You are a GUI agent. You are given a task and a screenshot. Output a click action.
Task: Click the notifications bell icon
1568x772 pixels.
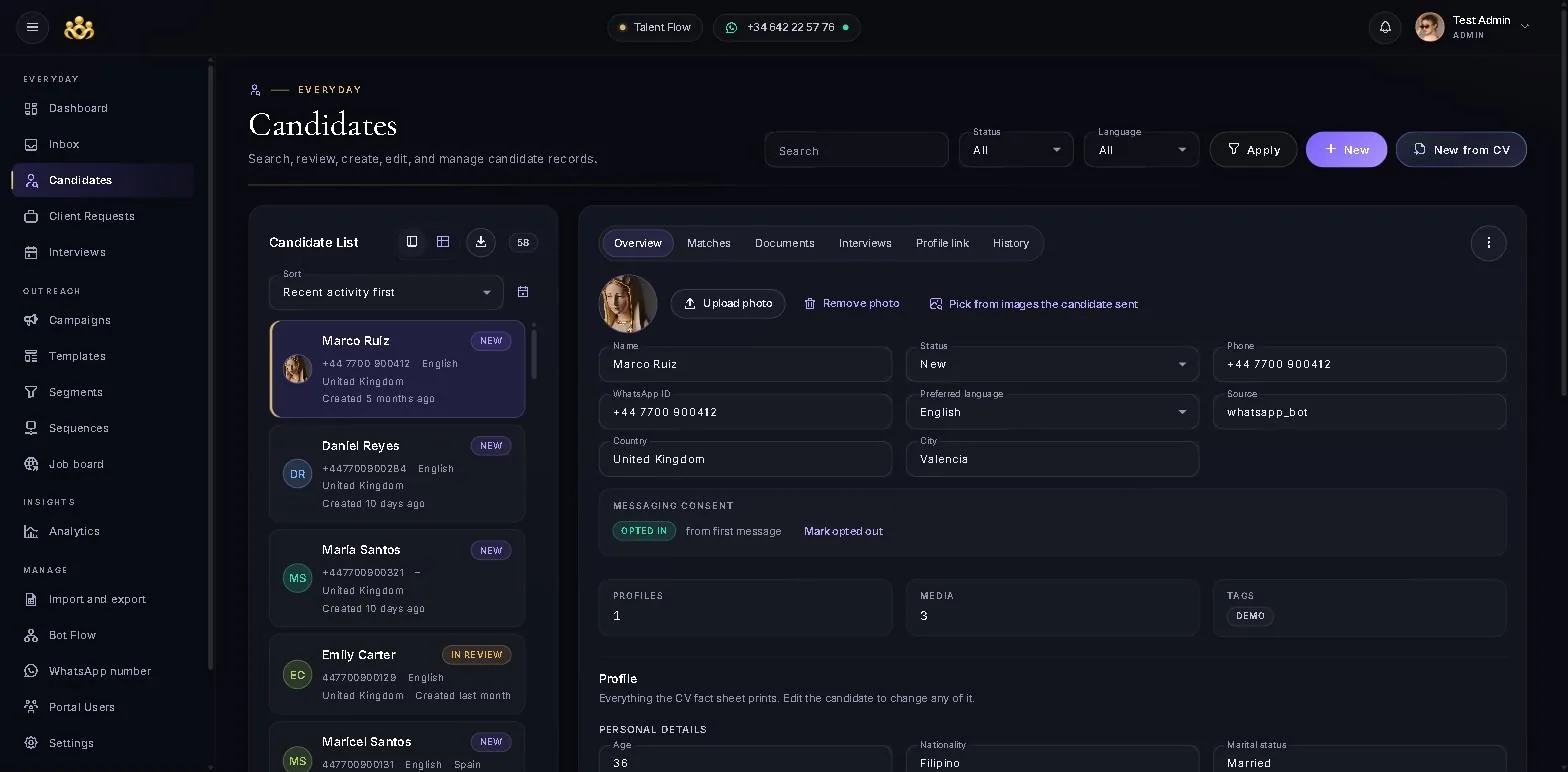coord(1385,27)
